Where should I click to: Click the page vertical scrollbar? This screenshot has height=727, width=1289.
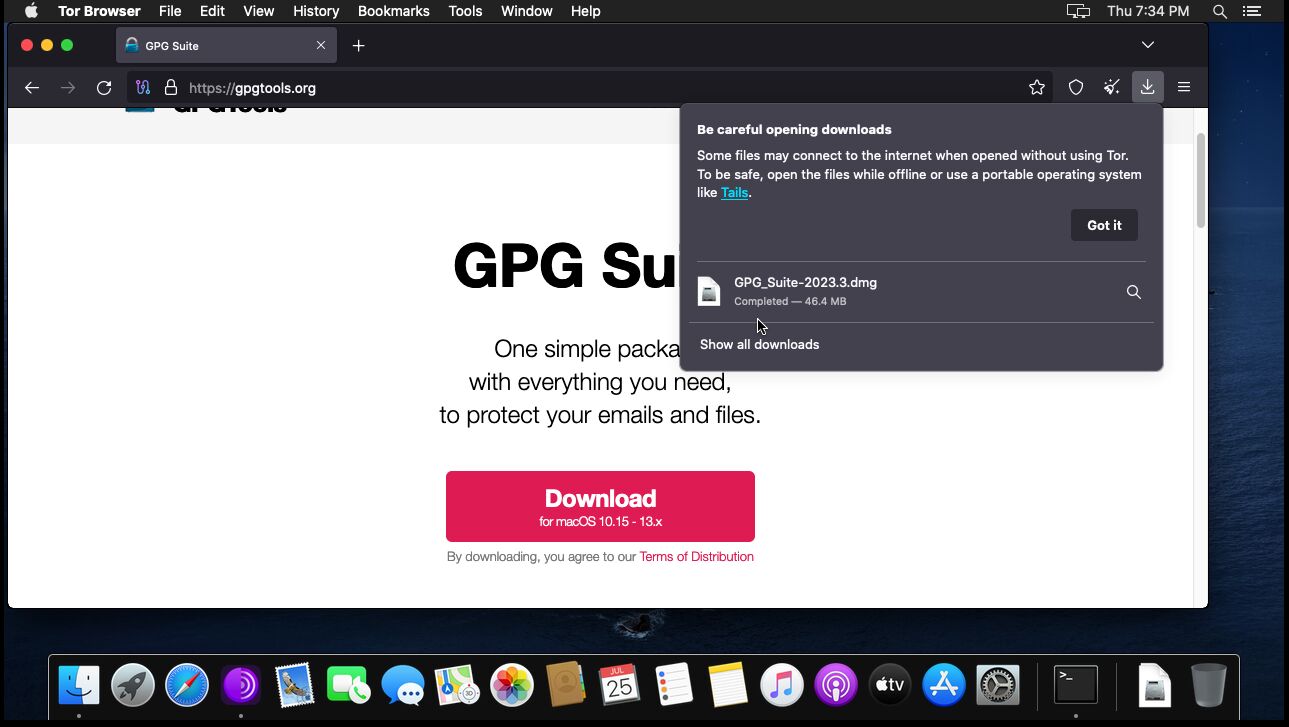pos(1200,180)
